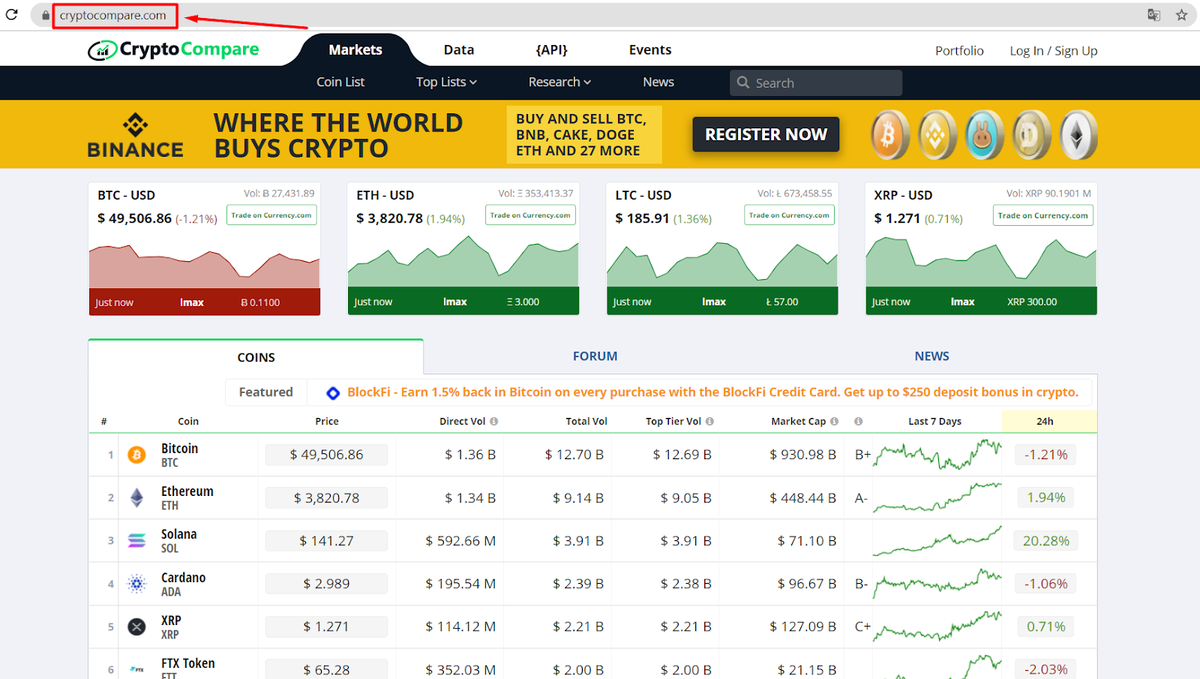This screenshot has width=1200, height=679.
Task: Click info icon before Last 7 Days
Action: 859,421
